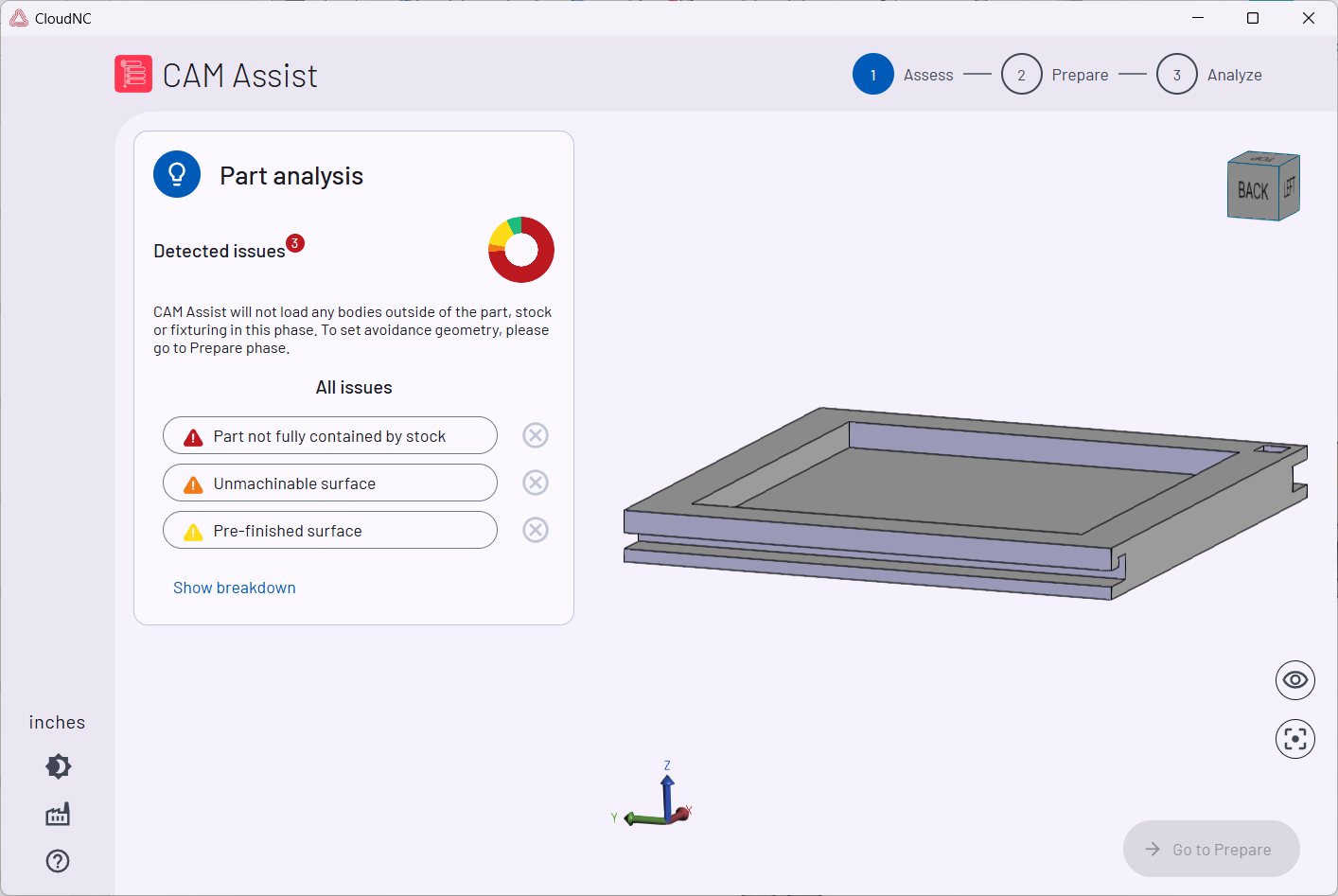Dismiss the Unmachinable surface issue
The image size is (1338, 896).
coord(536,483)
